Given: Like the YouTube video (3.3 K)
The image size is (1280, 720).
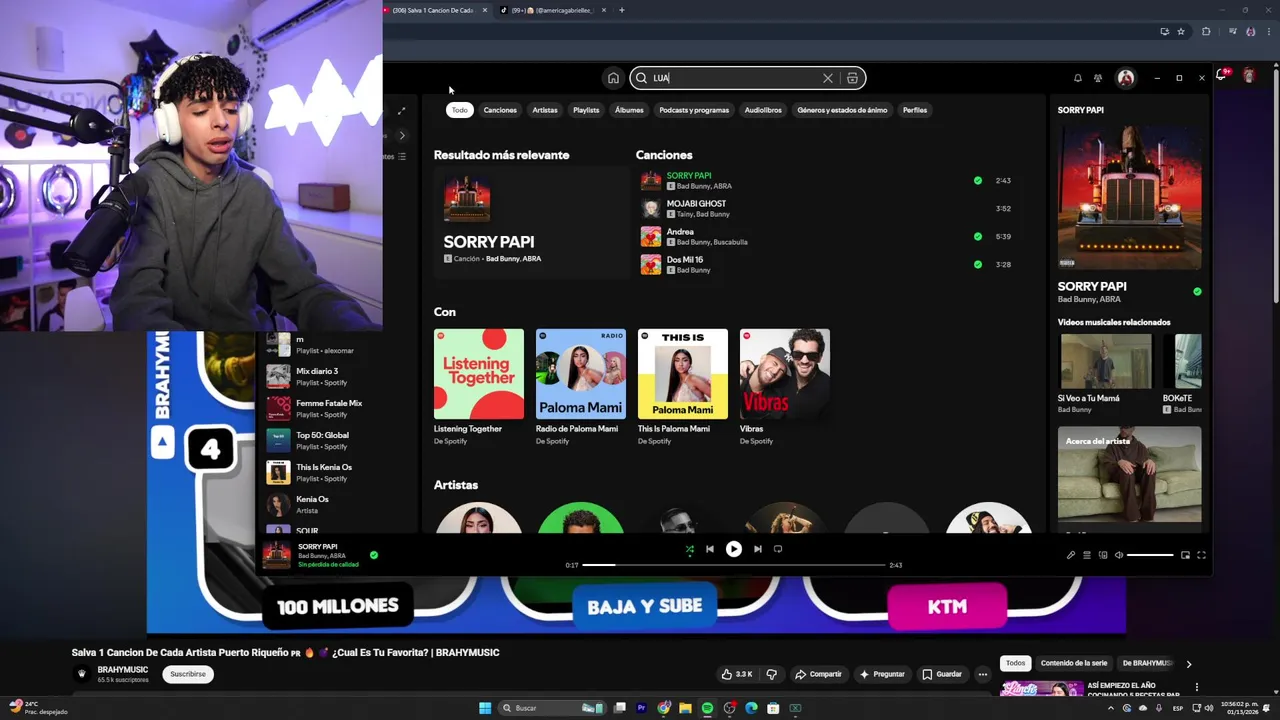Looking at the screenshot, I should click(x=738, y=674).
